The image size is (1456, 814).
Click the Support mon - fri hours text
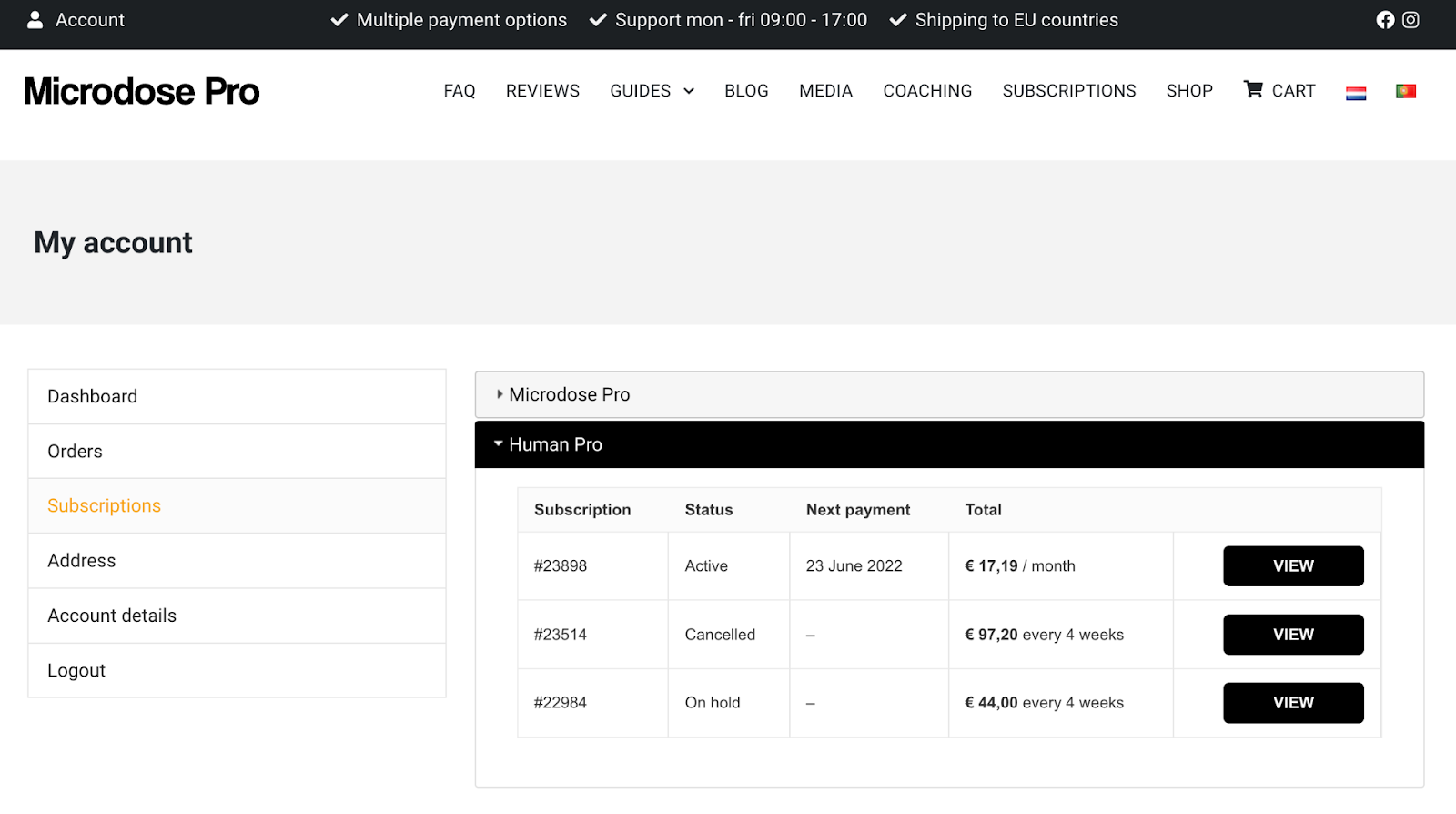pyautogui.click(x=741, y=20)
